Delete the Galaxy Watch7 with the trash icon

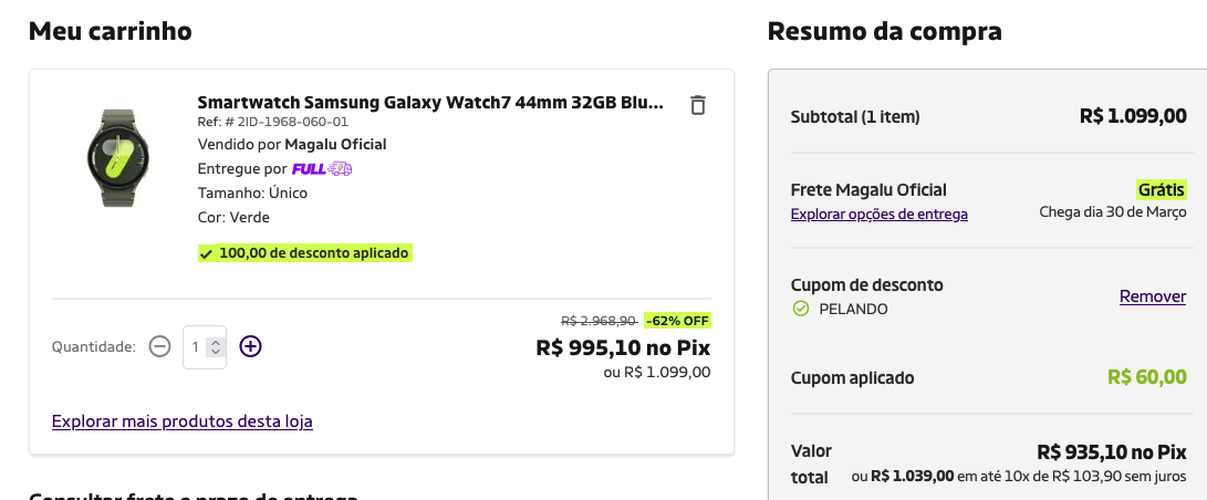coord(698,104)
